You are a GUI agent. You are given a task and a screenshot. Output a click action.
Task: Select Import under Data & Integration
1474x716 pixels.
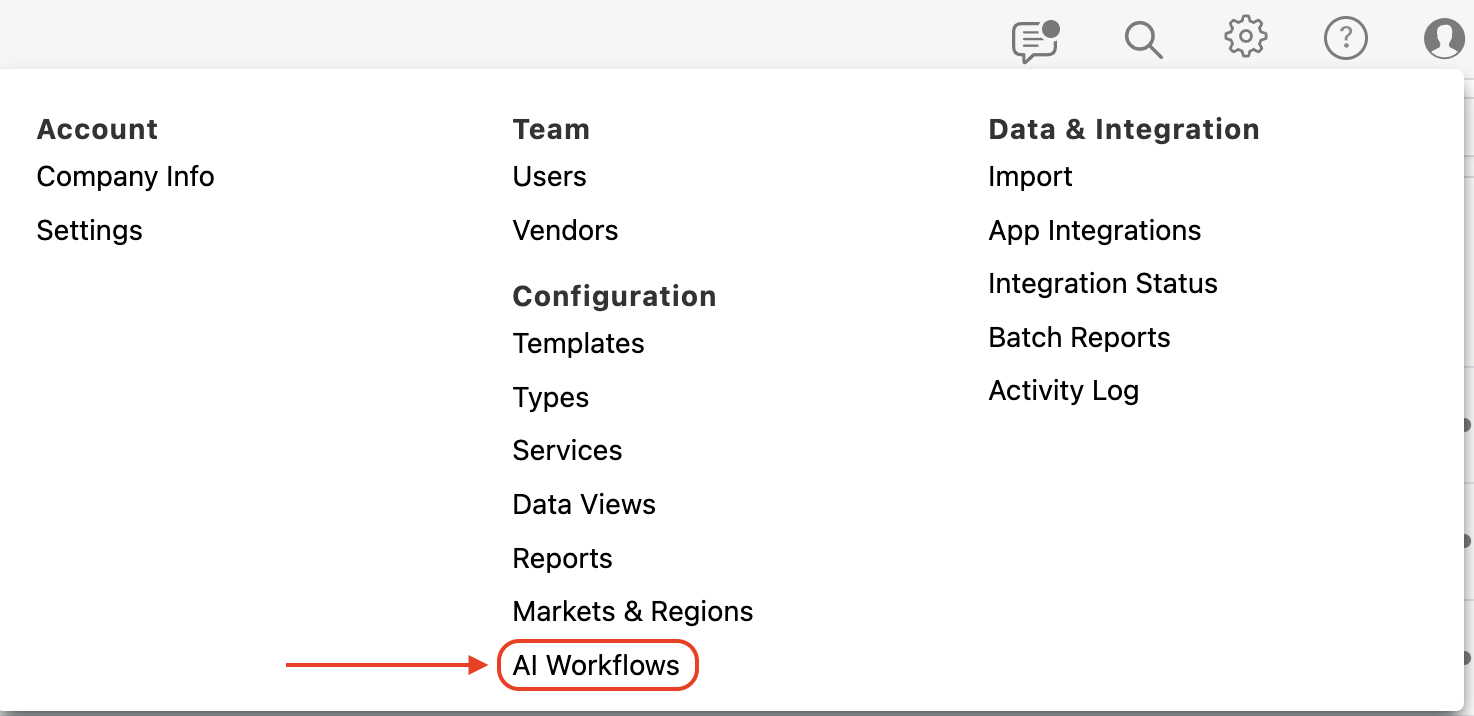[1030, 177]
